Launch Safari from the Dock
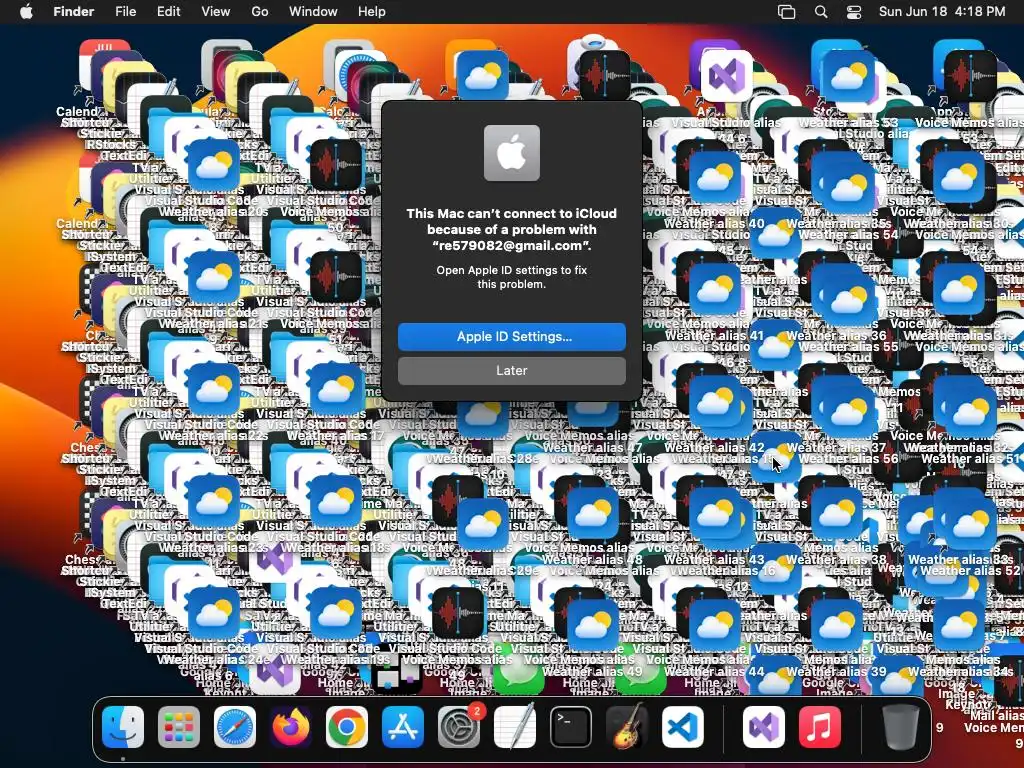Image resolution: width=1024 pixels, height=768 pixels. [x=235, y=727]
